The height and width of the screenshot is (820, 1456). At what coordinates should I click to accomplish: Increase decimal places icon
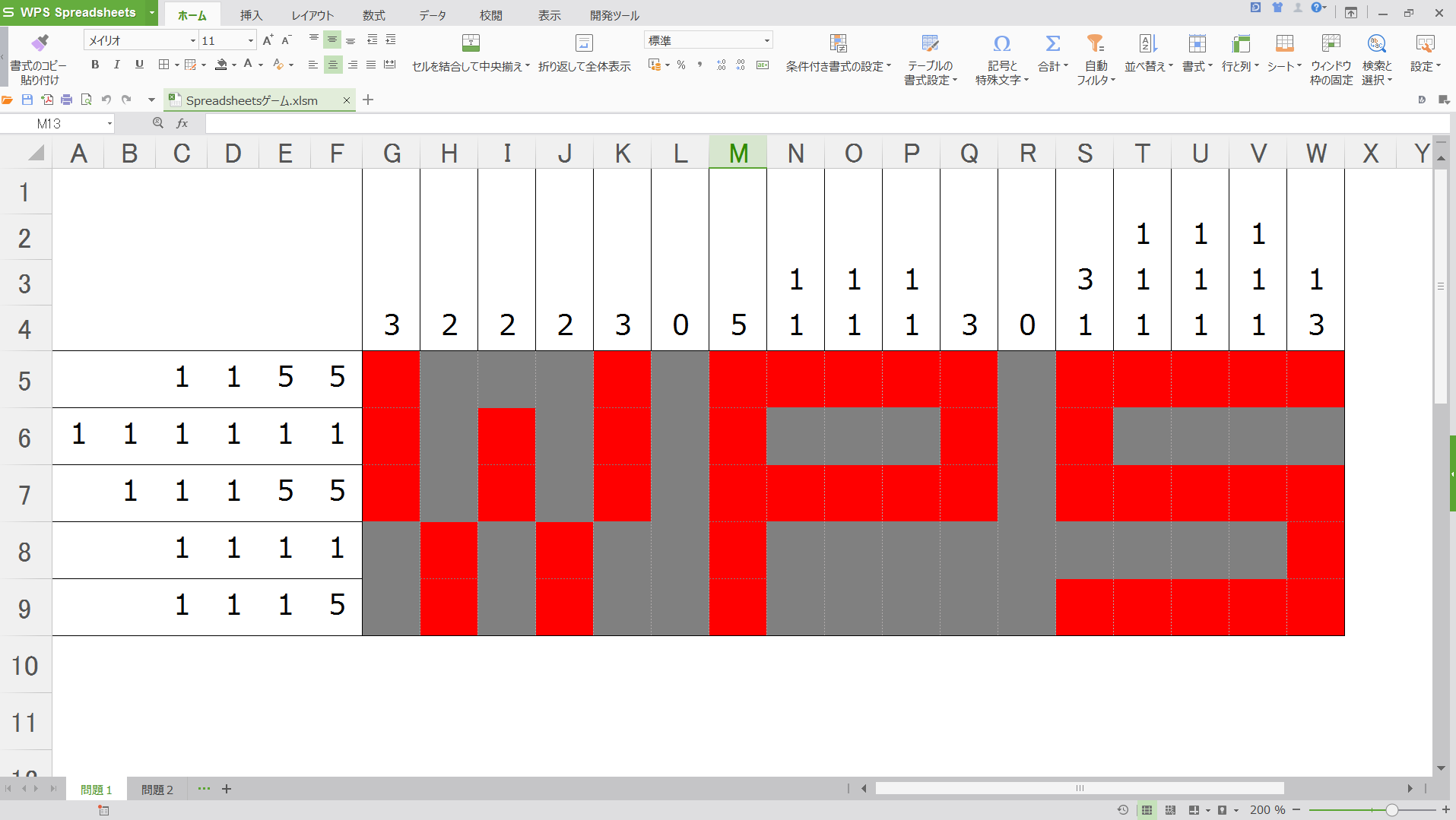[721, 65]
